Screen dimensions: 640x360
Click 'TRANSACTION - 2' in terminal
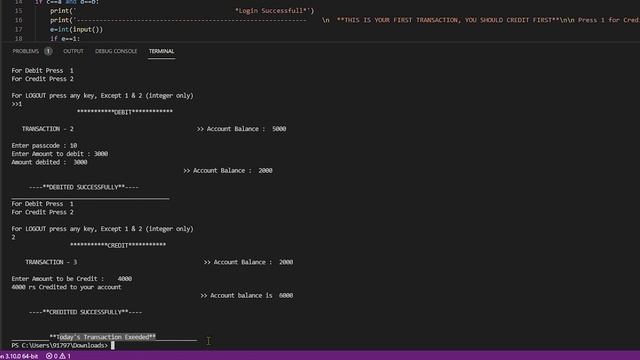pos(48,129)
